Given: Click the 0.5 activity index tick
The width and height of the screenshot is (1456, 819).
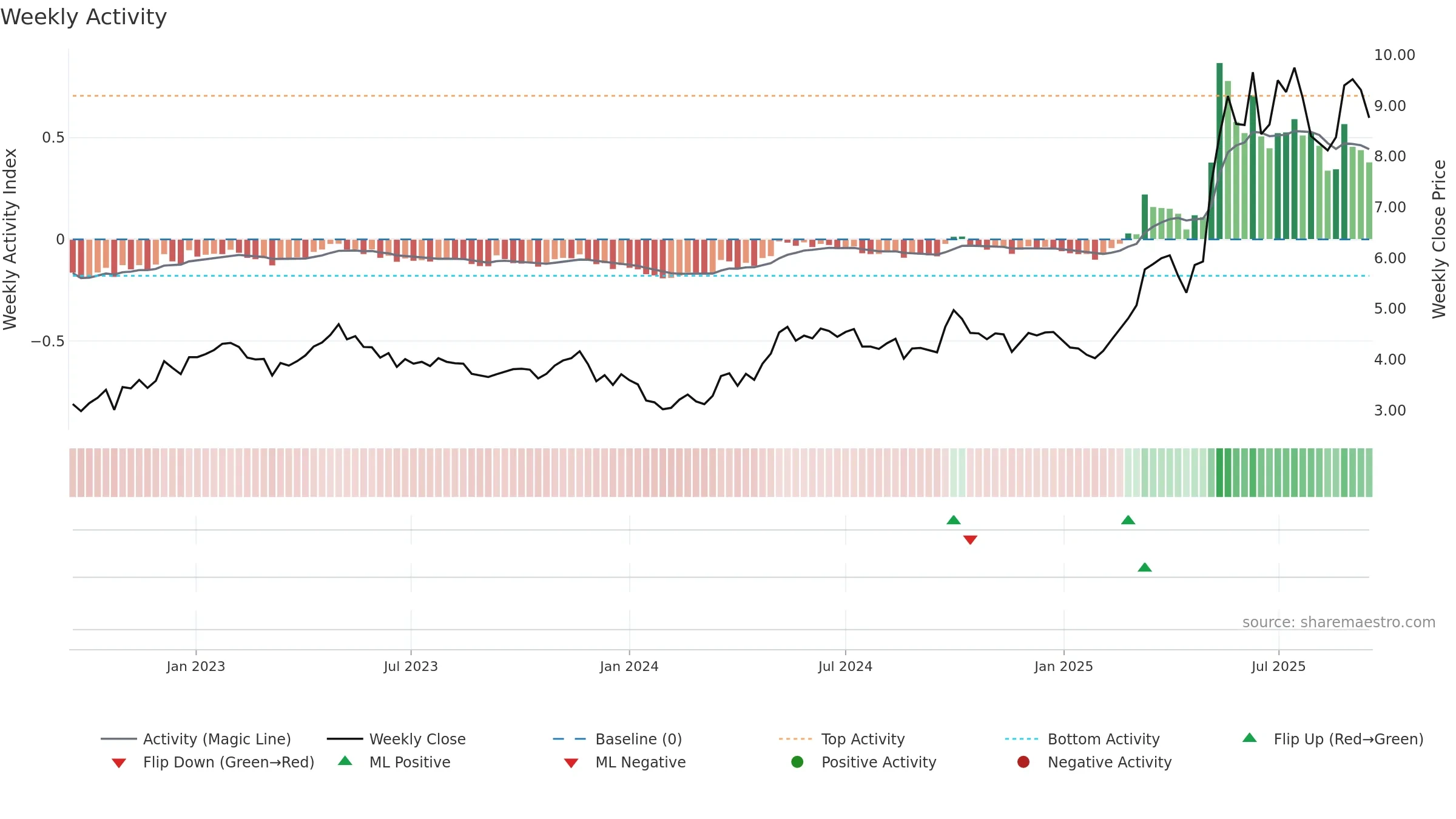Looking at the screenshot, I should click(53, 138).
